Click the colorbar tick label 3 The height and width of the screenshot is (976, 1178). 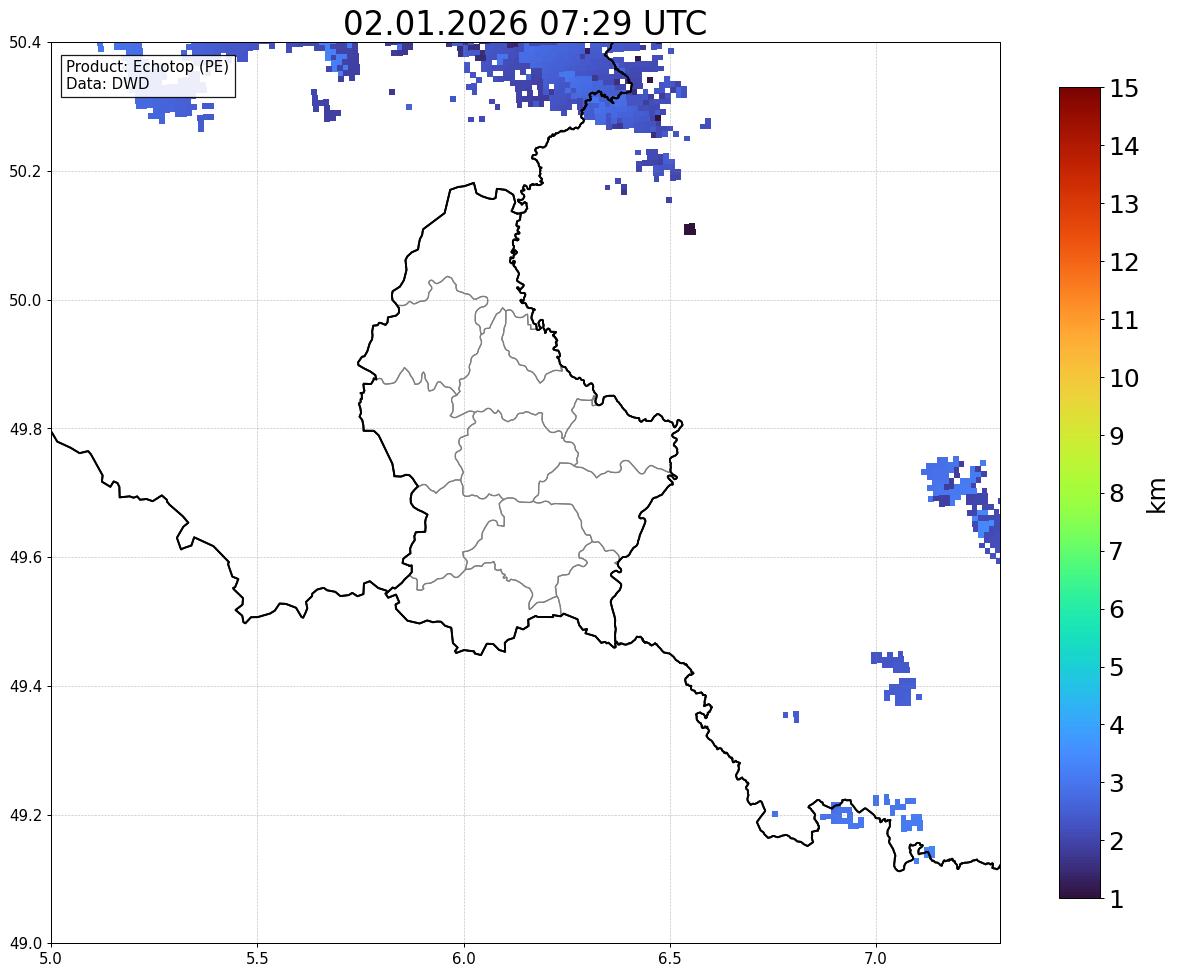click(1117, 782)
